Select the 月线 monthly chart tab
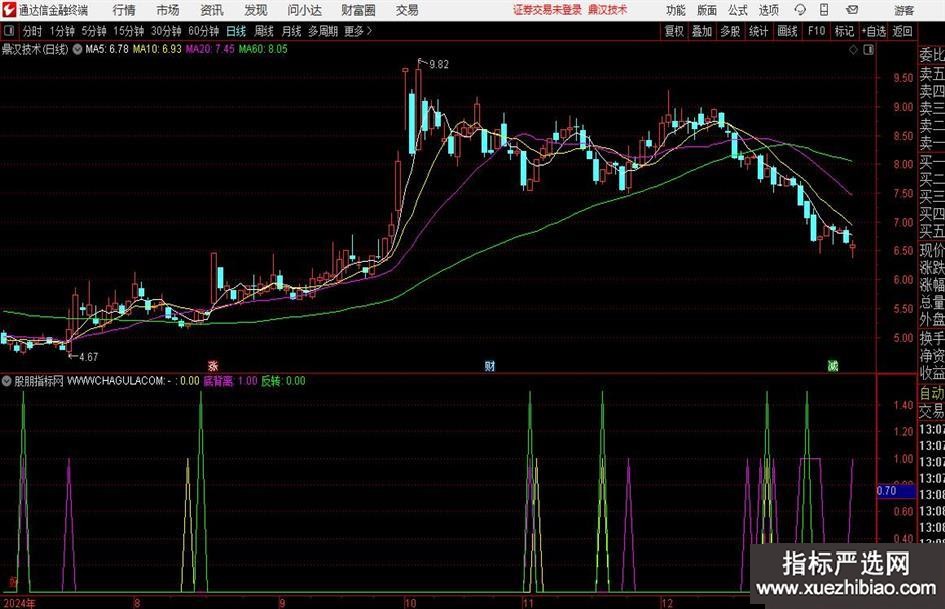This screenshot has width=945, height=609. tap(291, 31)
